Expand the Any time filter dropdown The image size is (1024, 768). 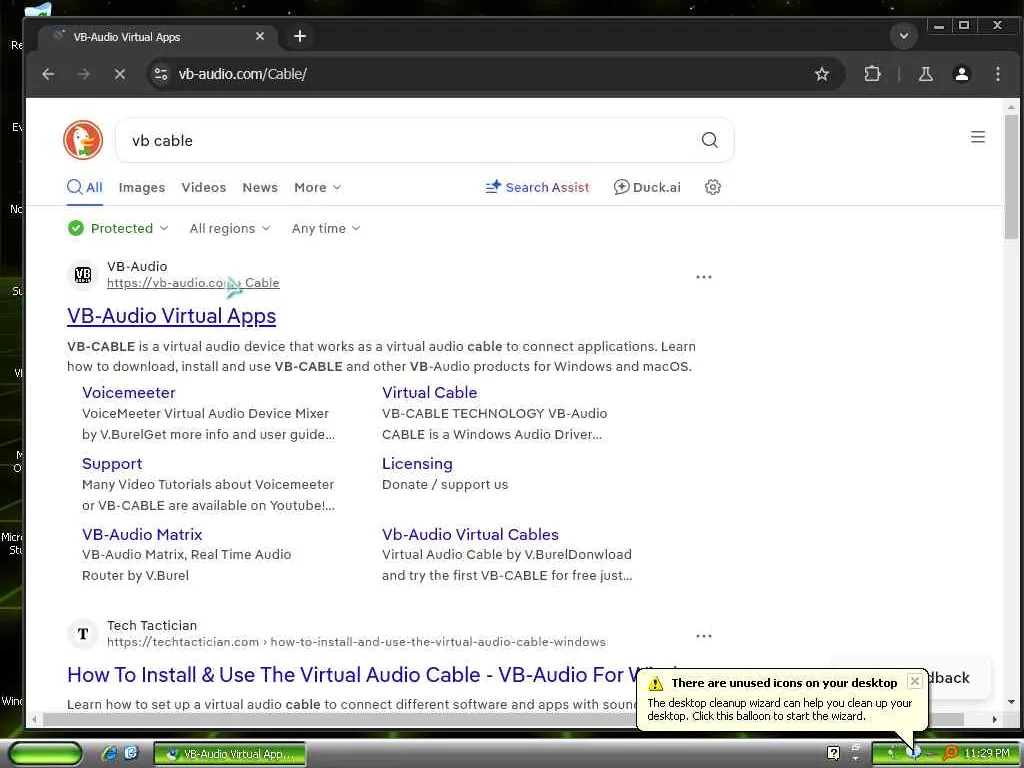coord(326,229)
